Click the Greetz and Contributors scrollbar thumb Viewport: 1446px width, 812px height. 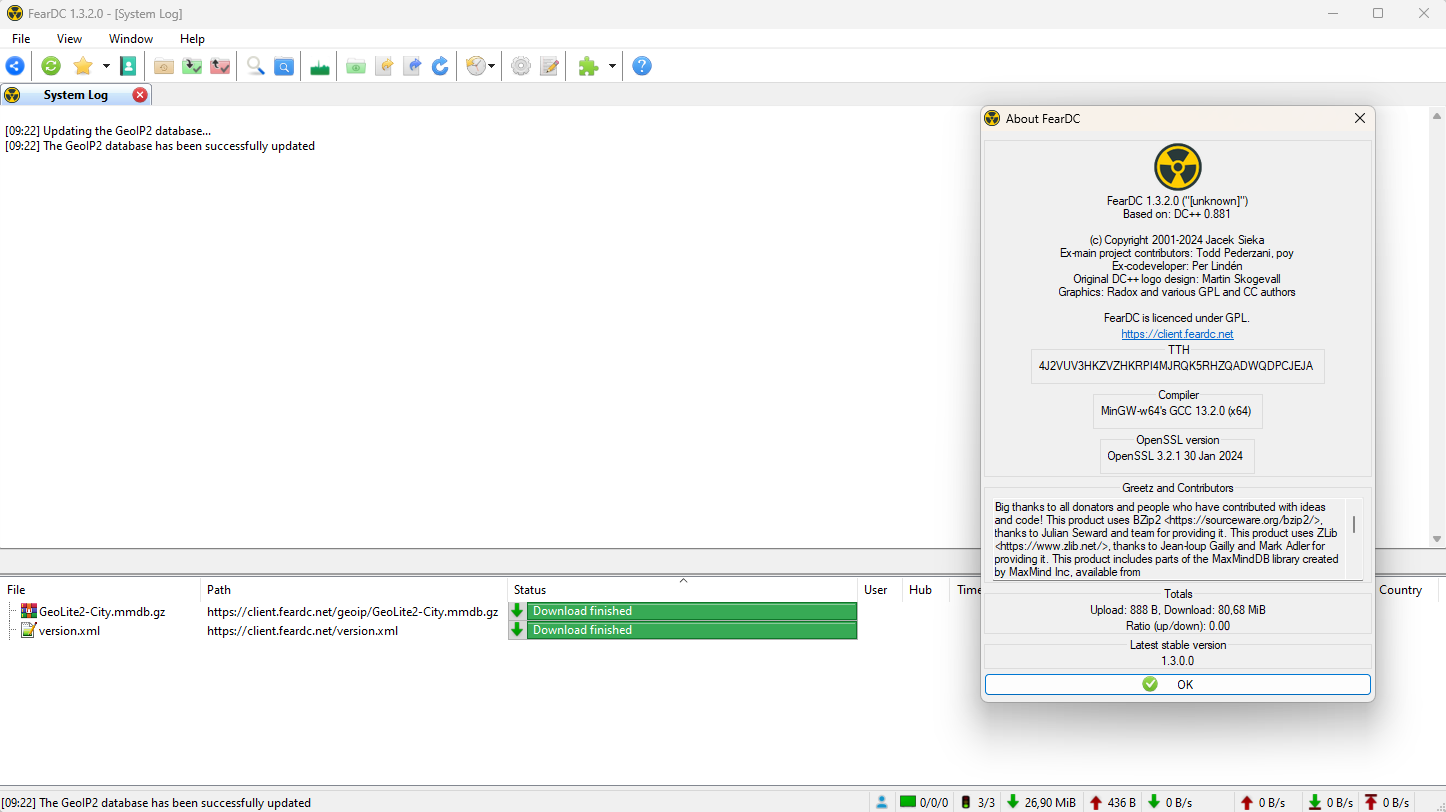coord(1354,524)
